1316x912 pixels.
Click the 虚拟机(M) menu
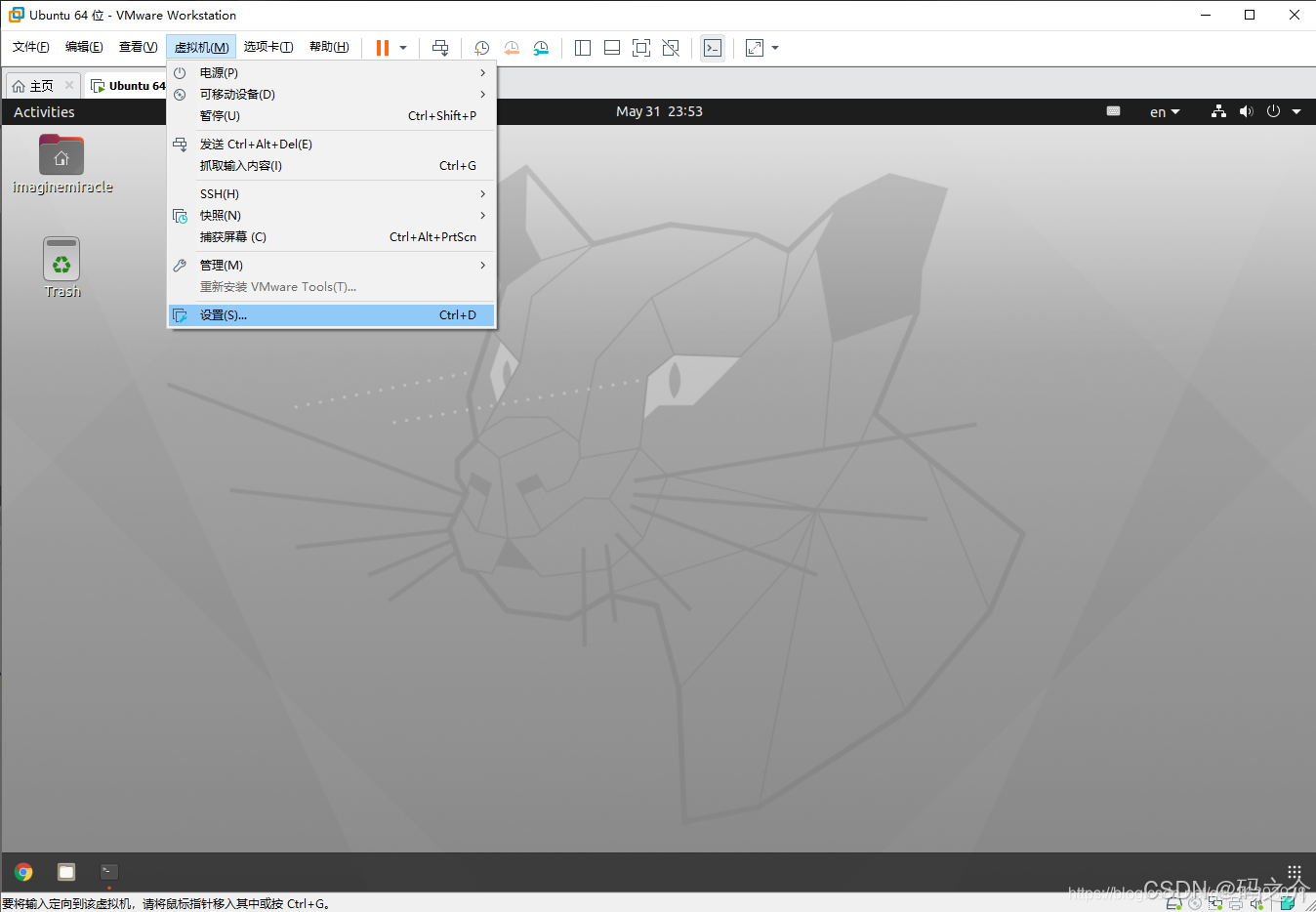[201, 47]
